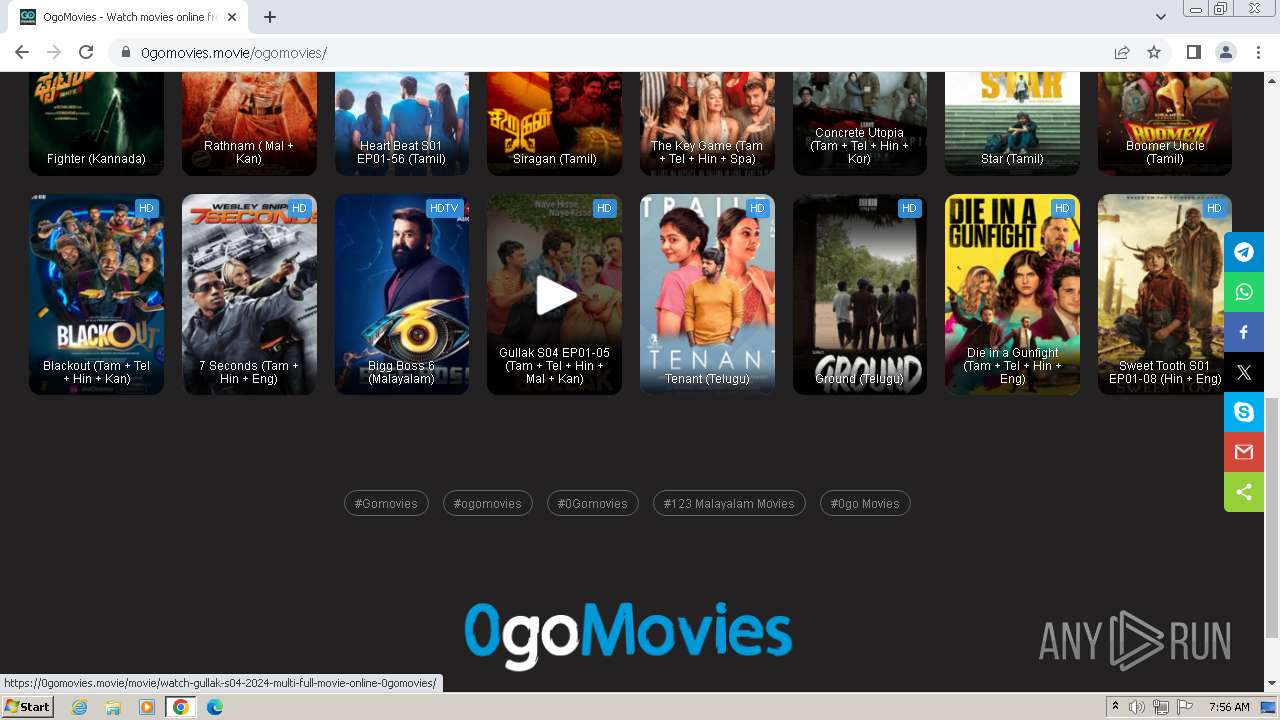Image resolution: width=1280 pixels, height=720 pixels.
Task: Share page via WhatsApp icon
Action: click(1244, 292)
